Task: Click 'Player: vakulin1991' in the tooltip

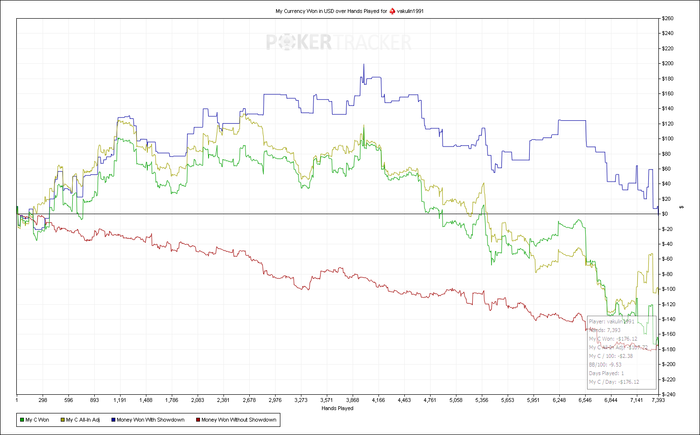Action: (x=611, y=322)
